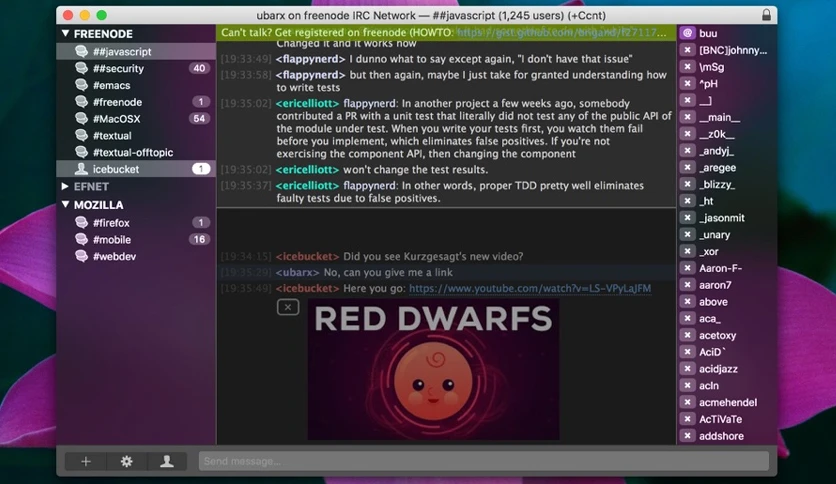836x484 pixels.
Task: Open the ##javascript channel
Action: [136, 51]
